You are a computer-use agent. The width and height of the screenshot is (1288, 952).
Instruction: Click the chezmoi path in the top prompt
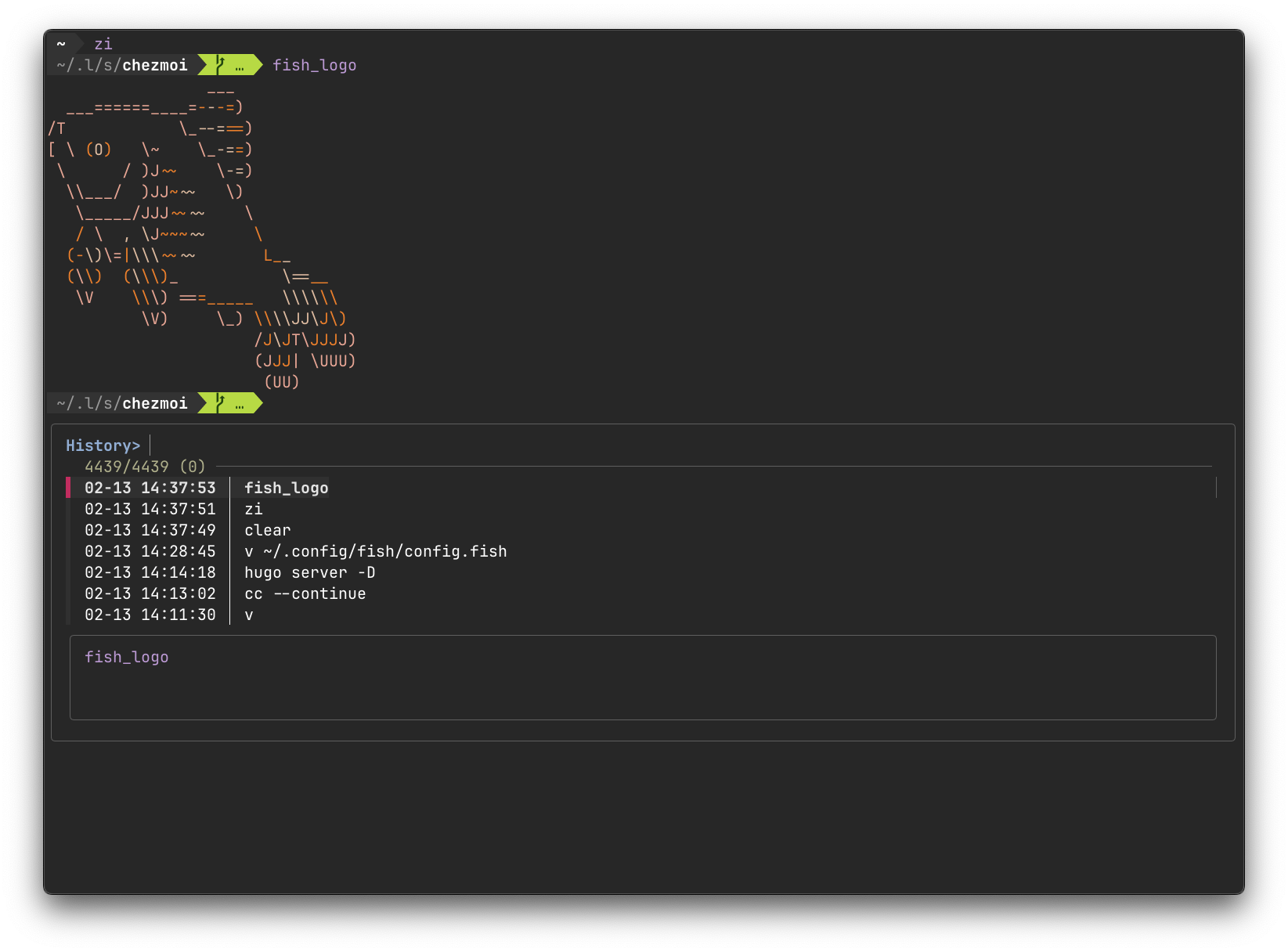coord(154,65)
